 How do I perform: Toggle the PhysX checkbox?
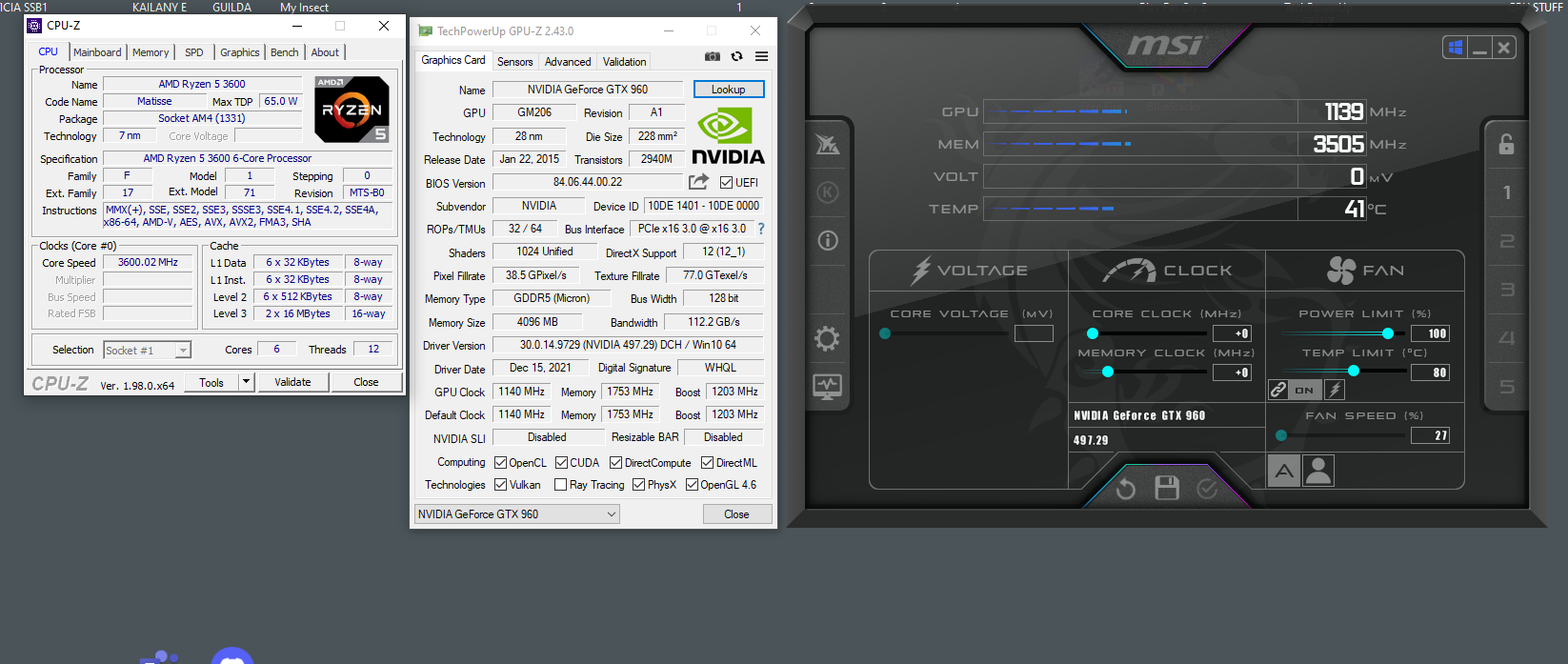click(639, 485)
